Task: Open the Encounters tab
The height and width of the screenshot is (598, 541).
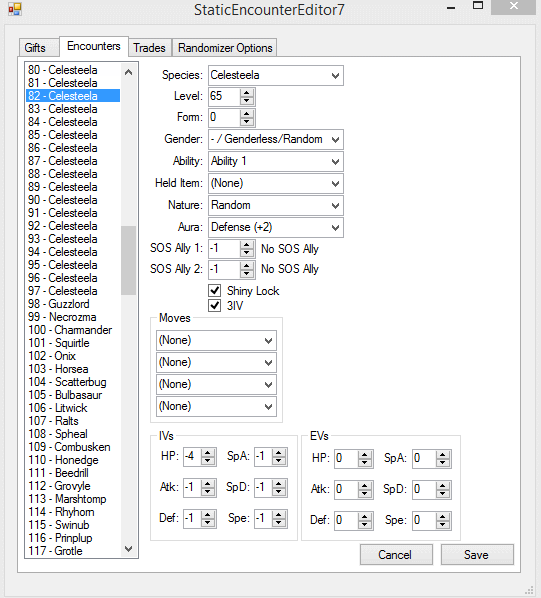Action: [94, 46]
